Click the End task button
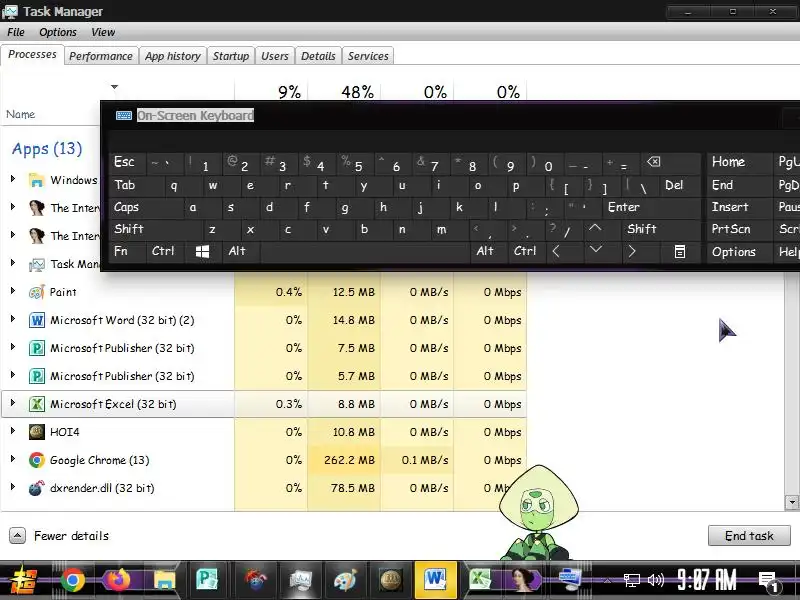This screenshot has height=600, width=800. pyautogui.click(x=749, y=536)
